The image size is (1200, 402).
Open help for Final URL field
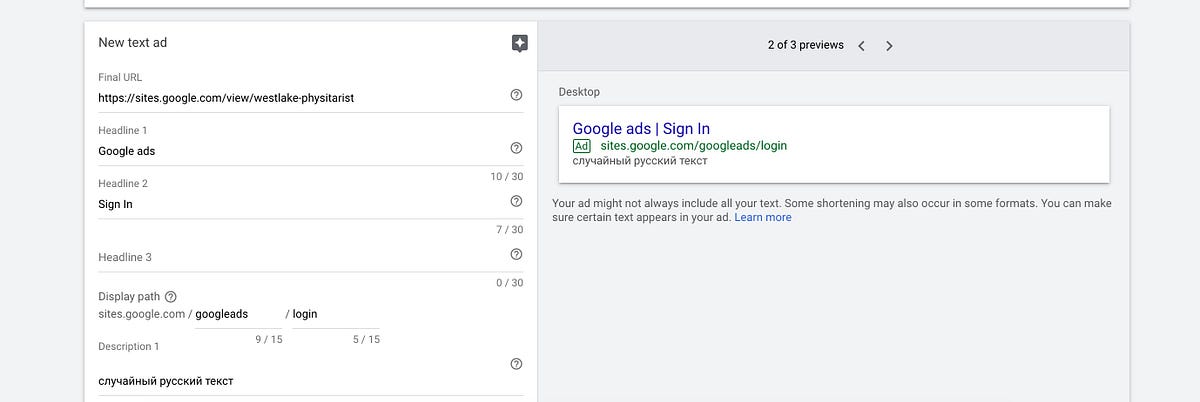516,95
